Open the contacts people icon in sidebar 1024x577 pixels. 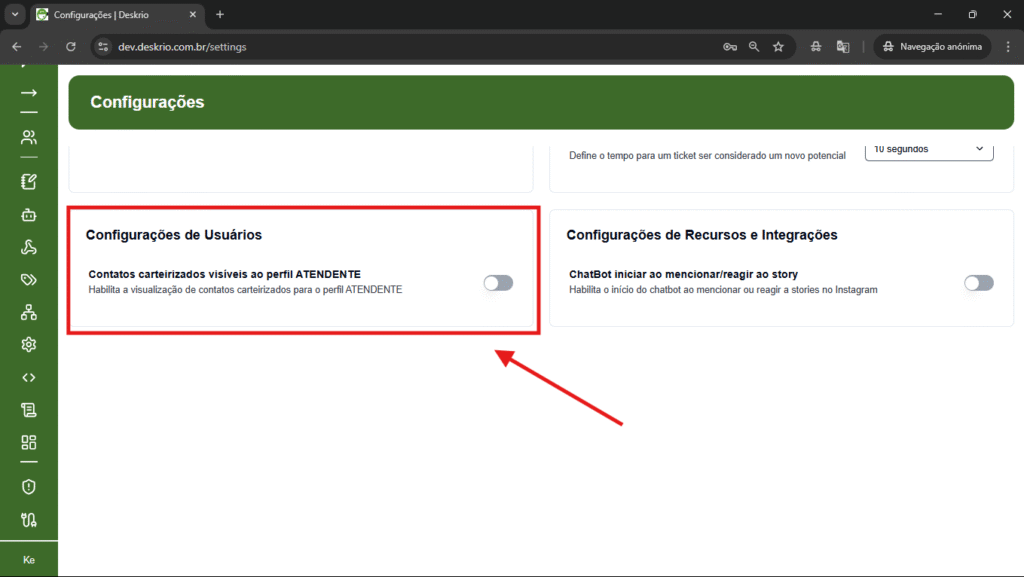tap(29, 137)
